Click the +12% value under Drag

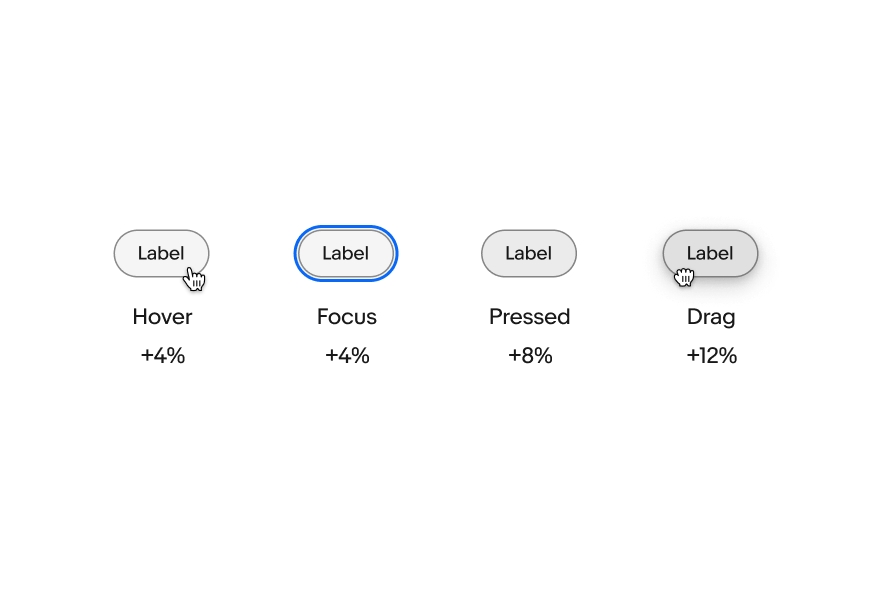point(711,355)
